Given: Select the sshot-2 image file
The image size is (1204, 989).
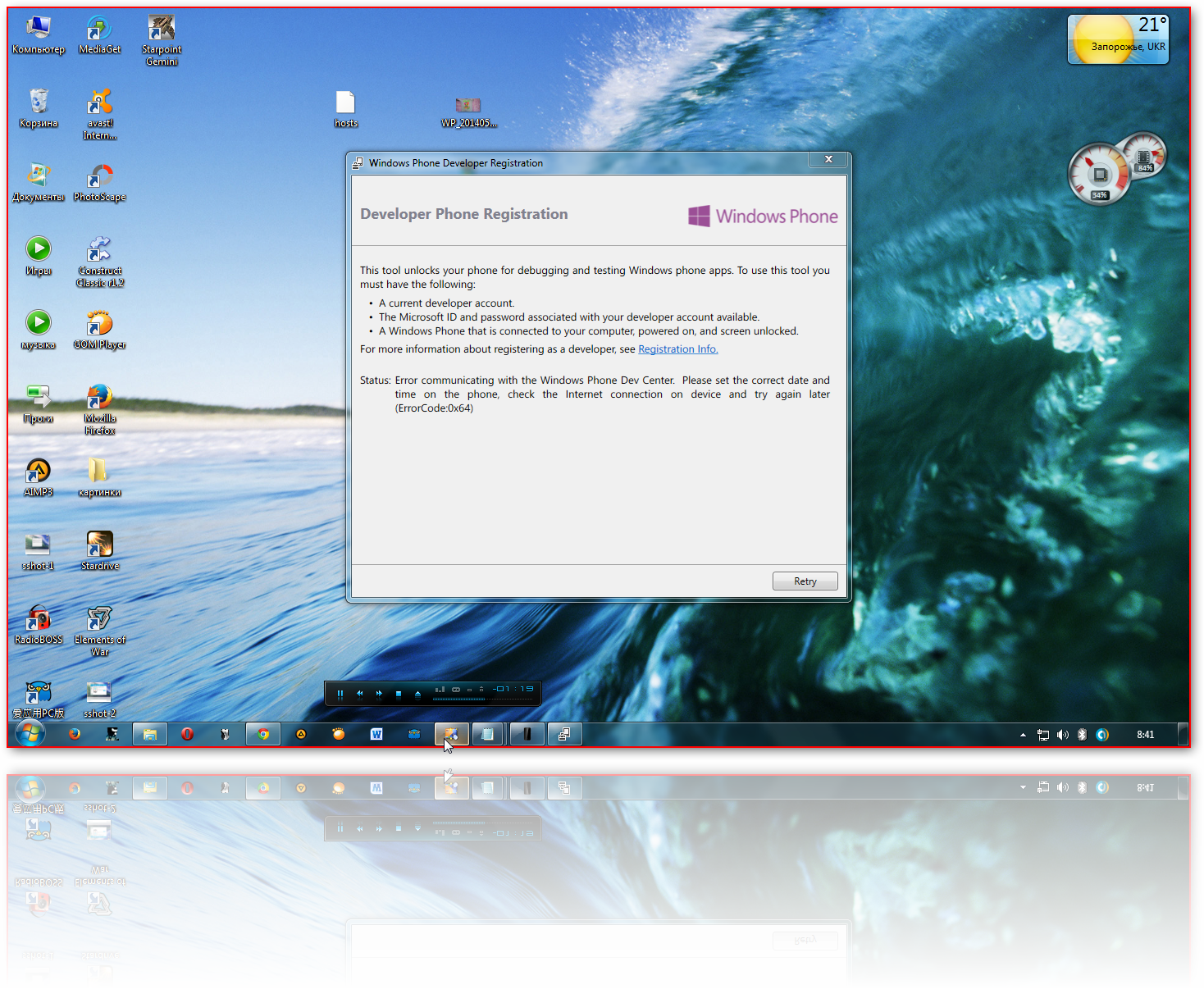Looking at the screenshot, I should click(100, 699).
